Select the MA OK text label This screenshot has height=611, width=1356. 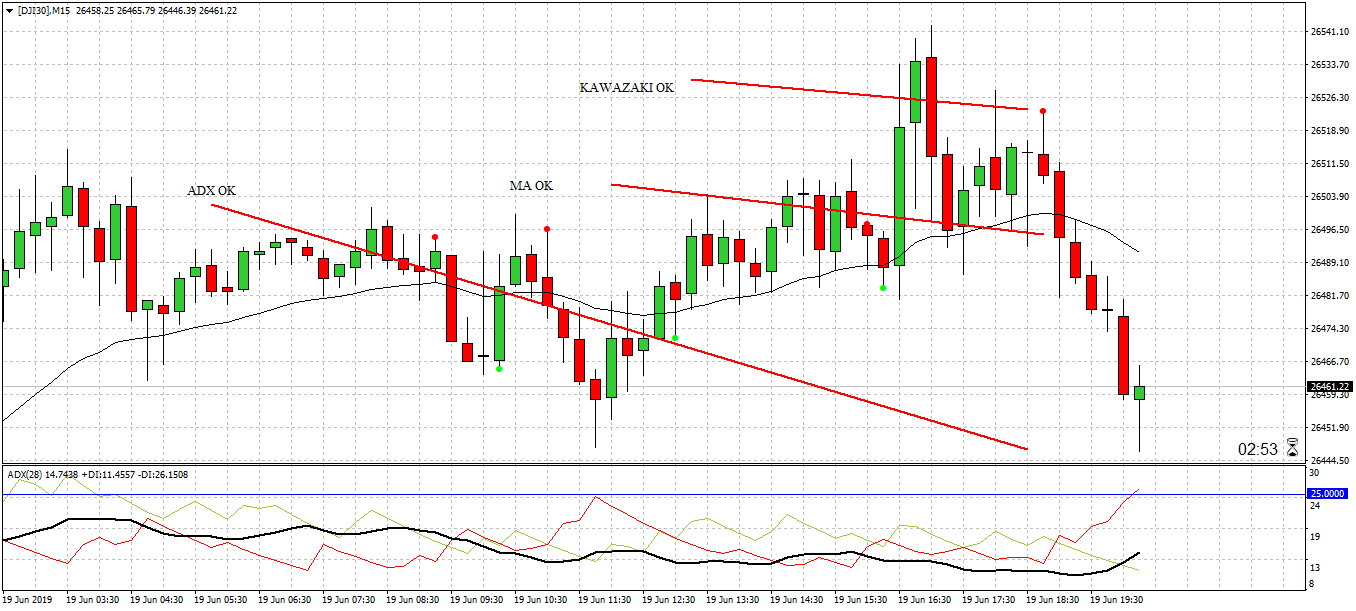[530, 186]
